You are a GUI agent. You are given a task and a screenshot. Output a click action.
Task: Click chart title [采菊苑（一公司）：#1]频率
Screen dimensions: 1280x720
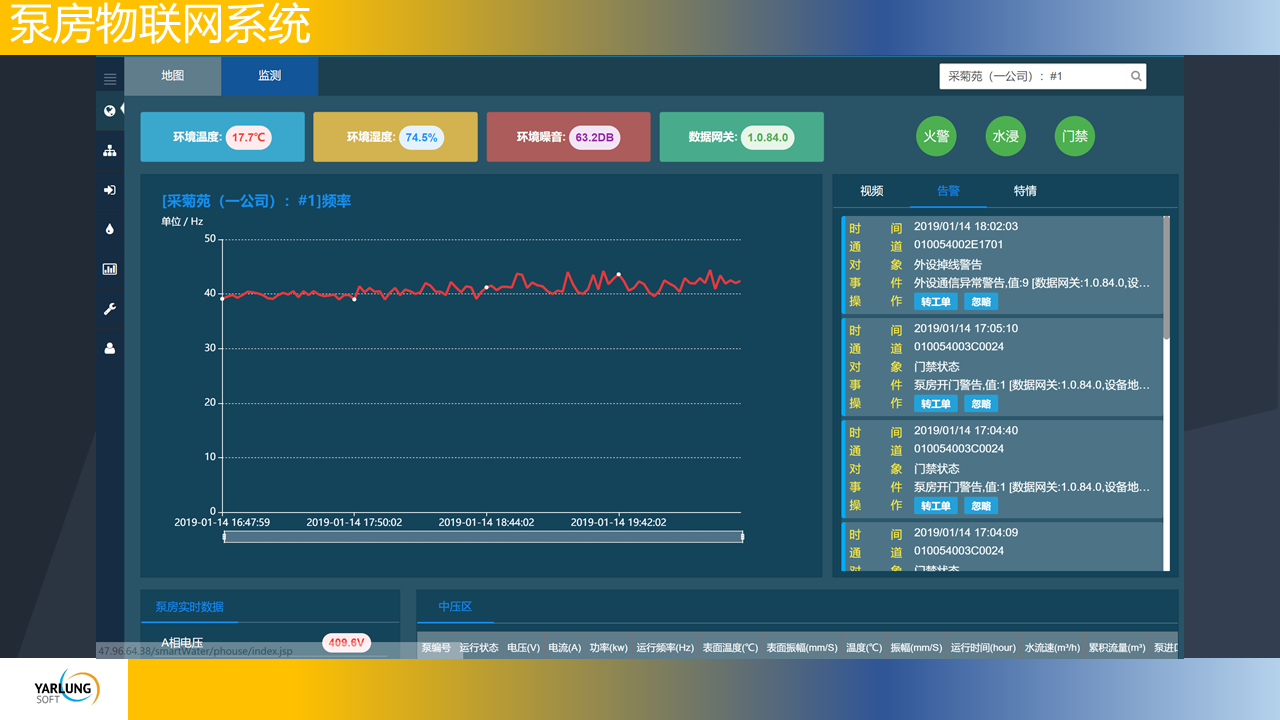[x=256, y=201]
